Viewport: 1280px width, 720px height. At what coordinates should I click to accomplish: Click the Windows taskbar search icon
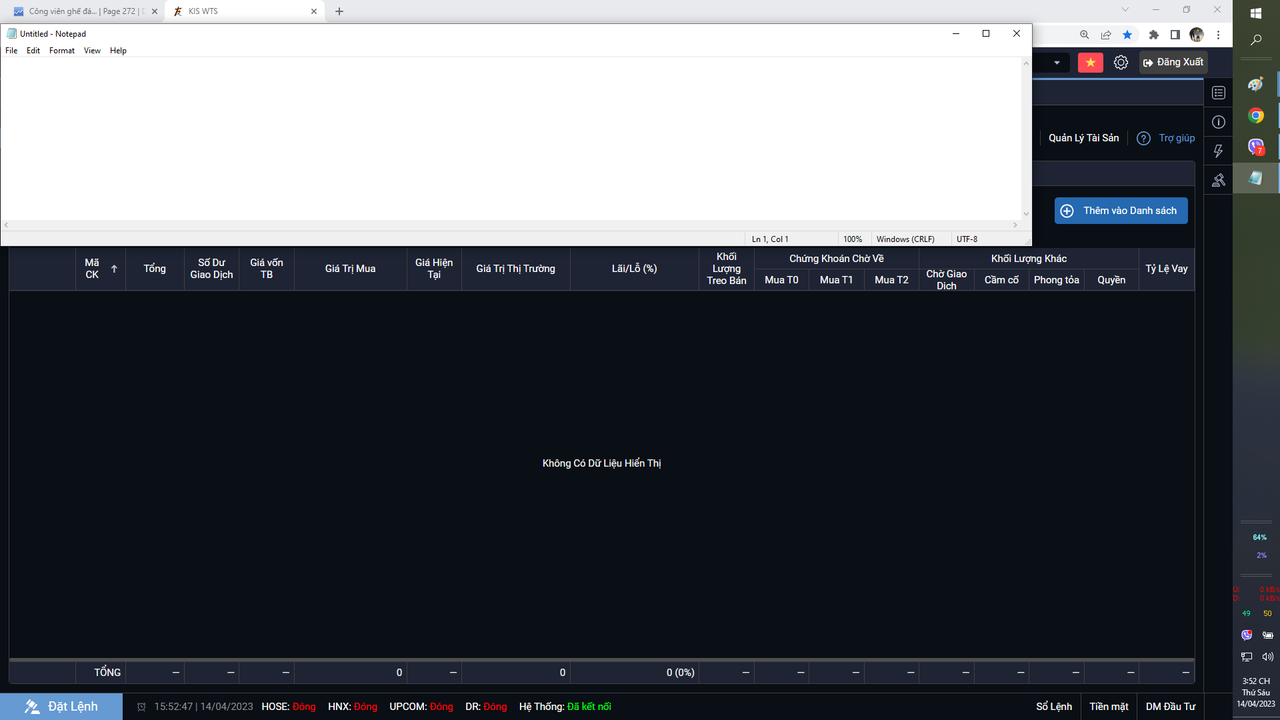coord(1256,41)
